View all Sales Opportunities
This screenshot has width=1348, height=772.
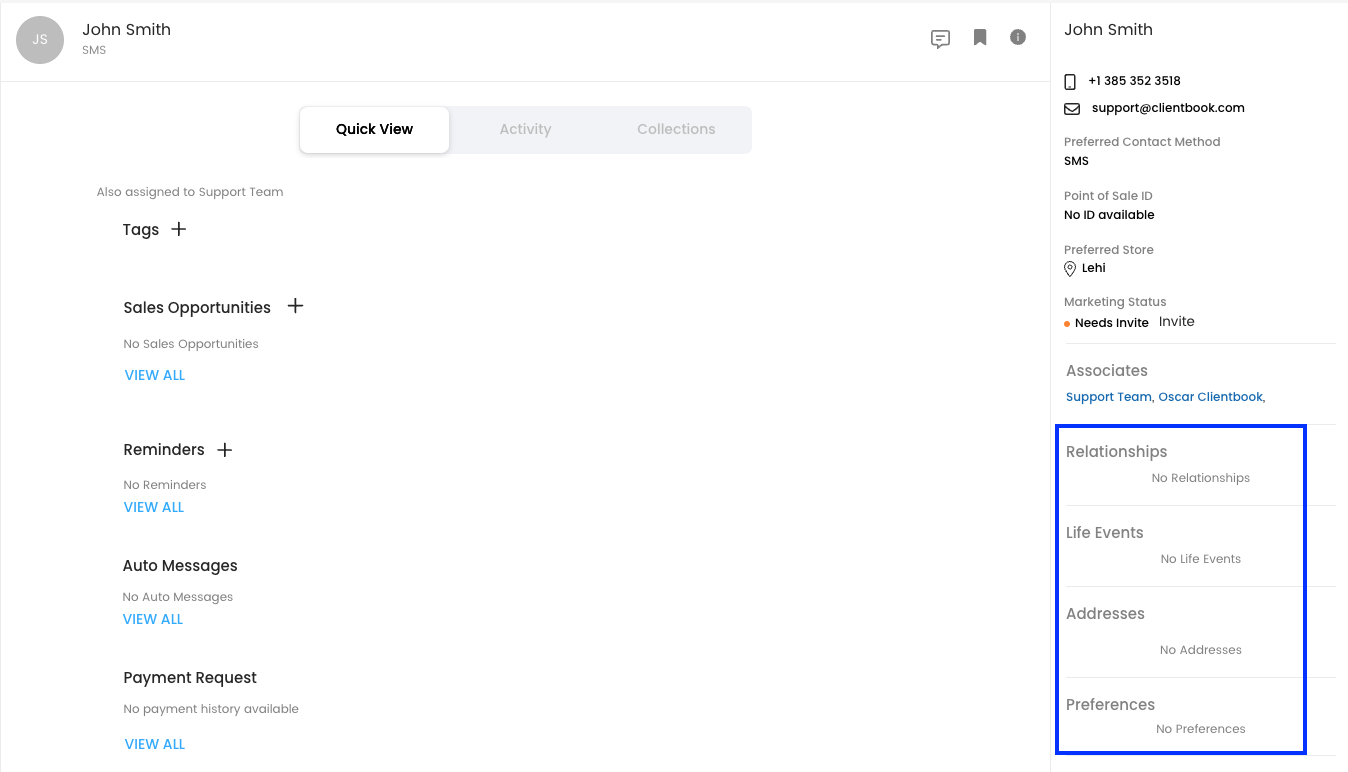coord(155,375)
